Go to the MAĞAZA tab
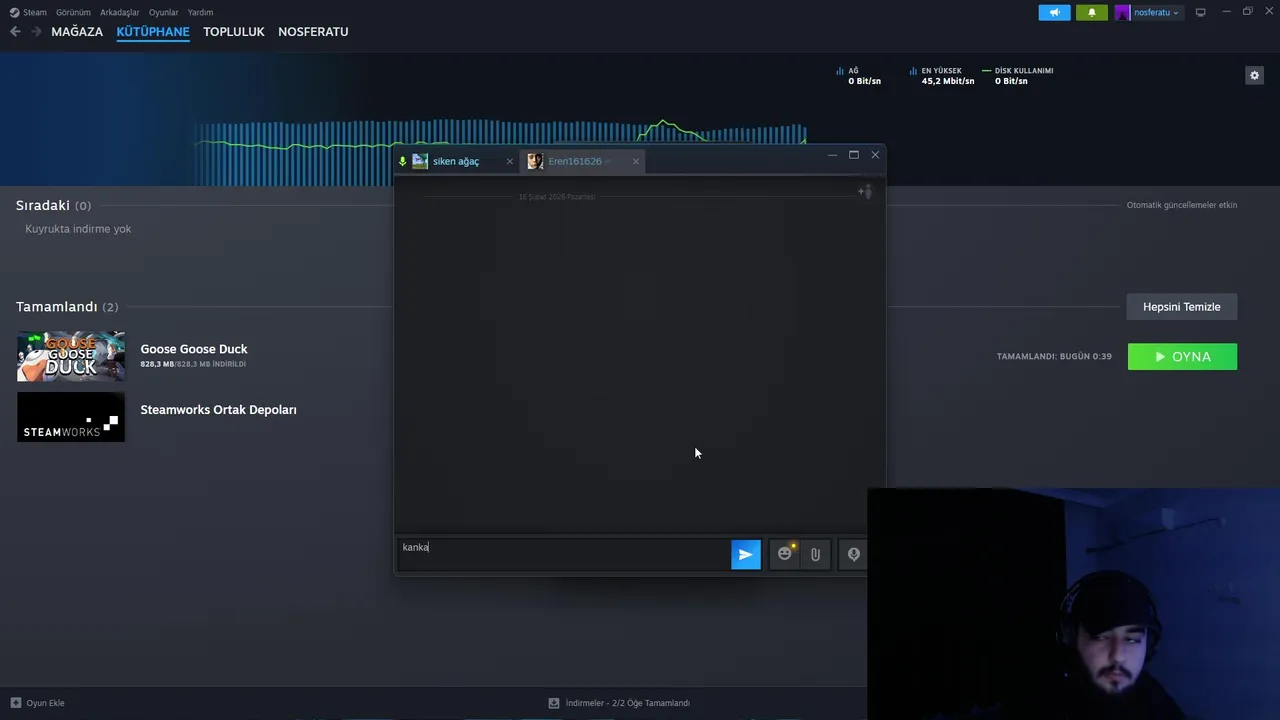 pyautogui.click(x=77, y=32)
